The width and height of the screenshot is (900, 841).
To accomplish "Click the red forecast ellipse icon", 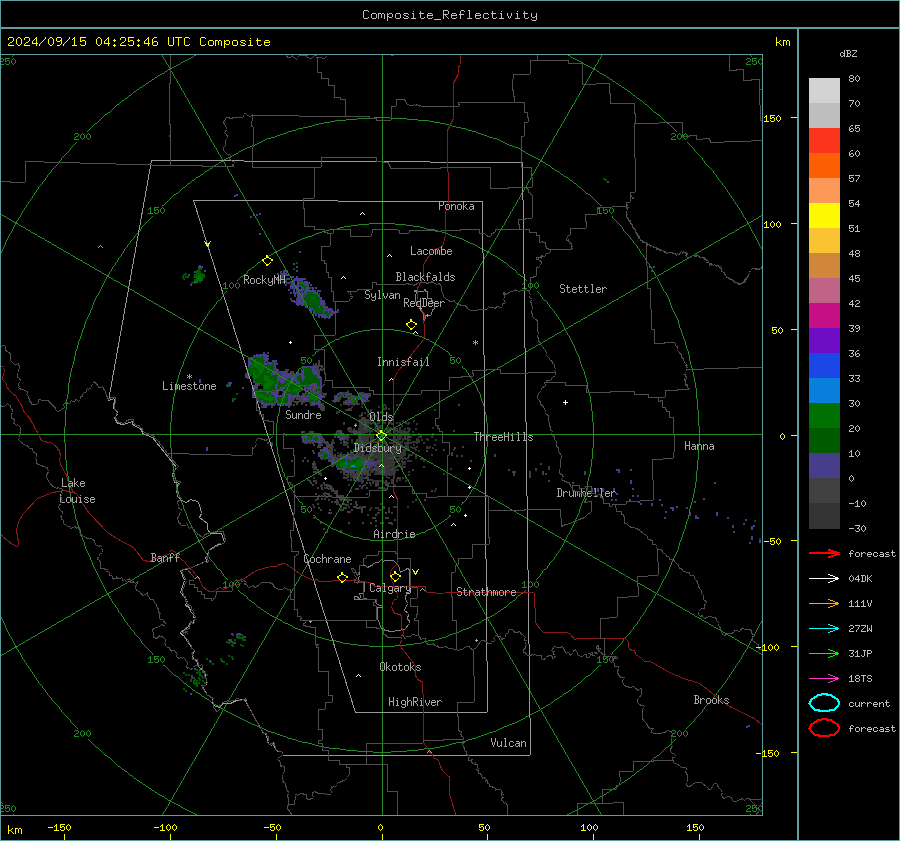I will pyautogui.click(x=824, y=728).
